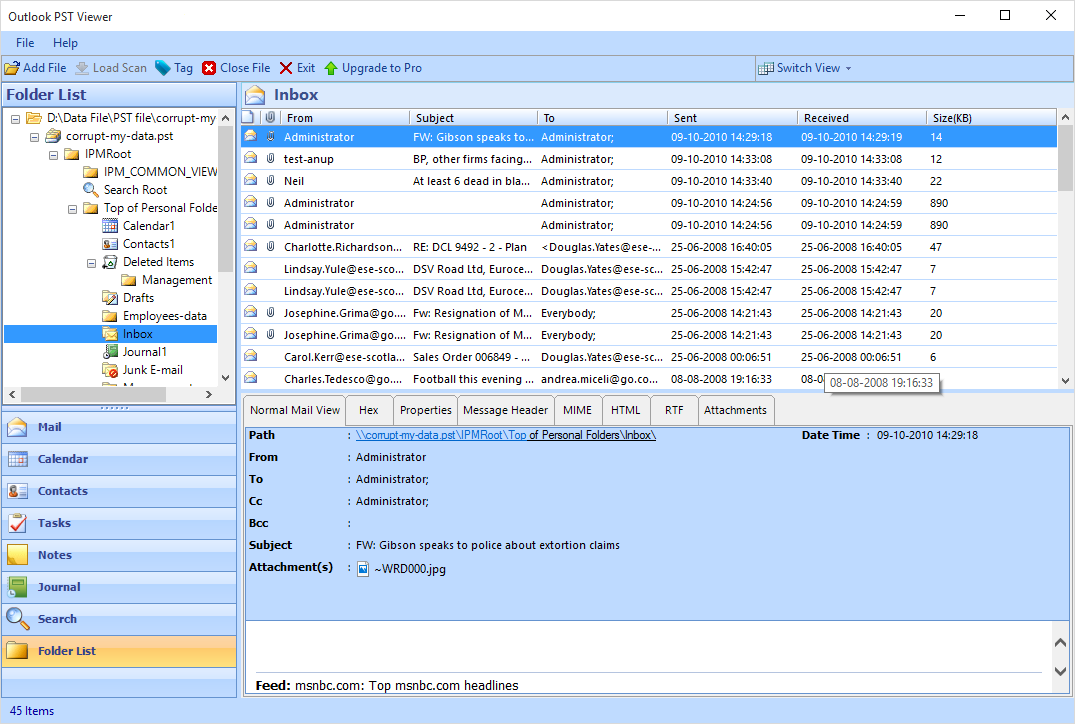
Task: Click the Search magnifier icon in navigation pane
Action: pyautogui.click(x=18, y=619)
